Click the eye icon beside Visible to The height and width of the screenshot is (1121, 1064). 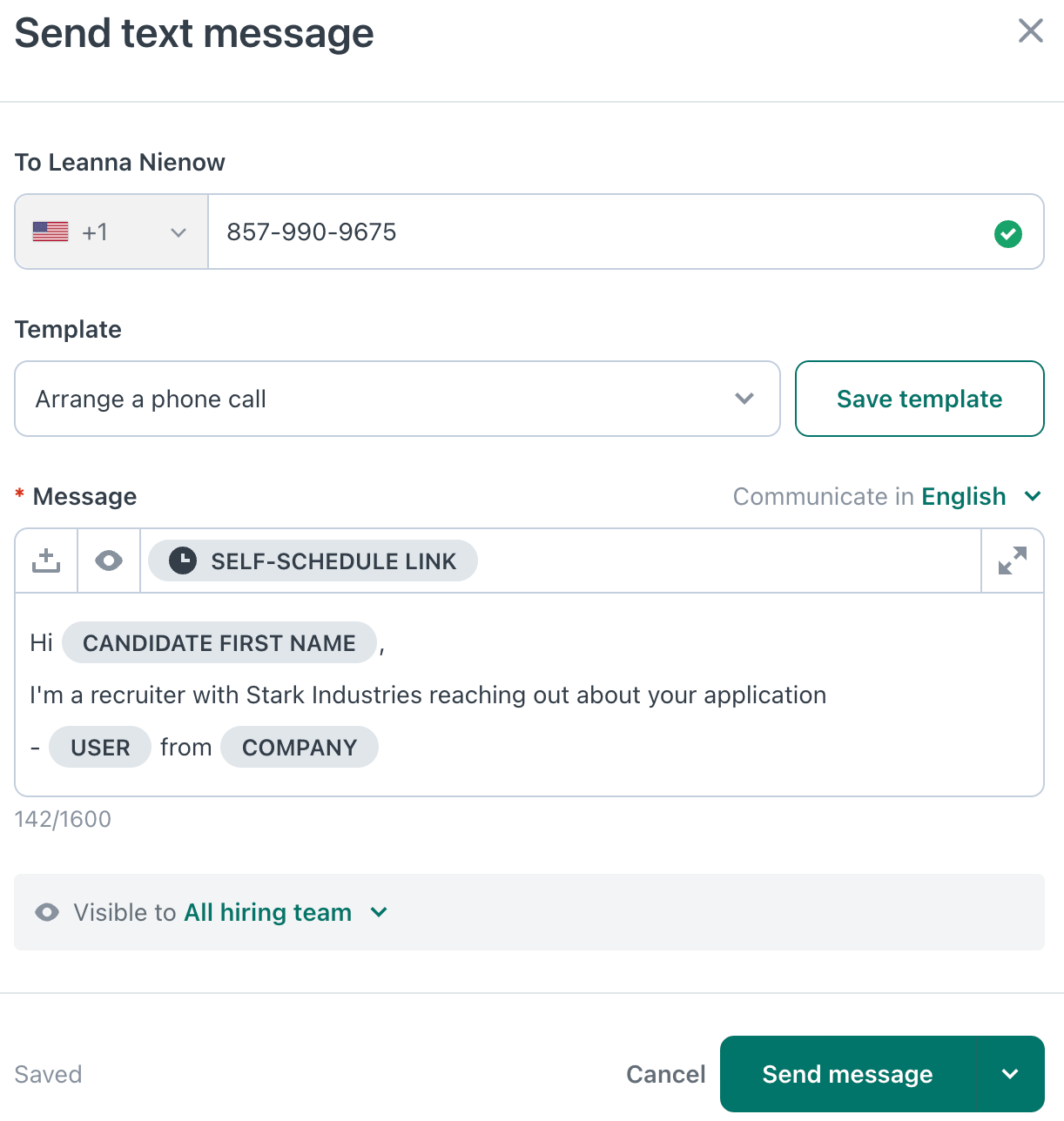[x=47, y=912]
